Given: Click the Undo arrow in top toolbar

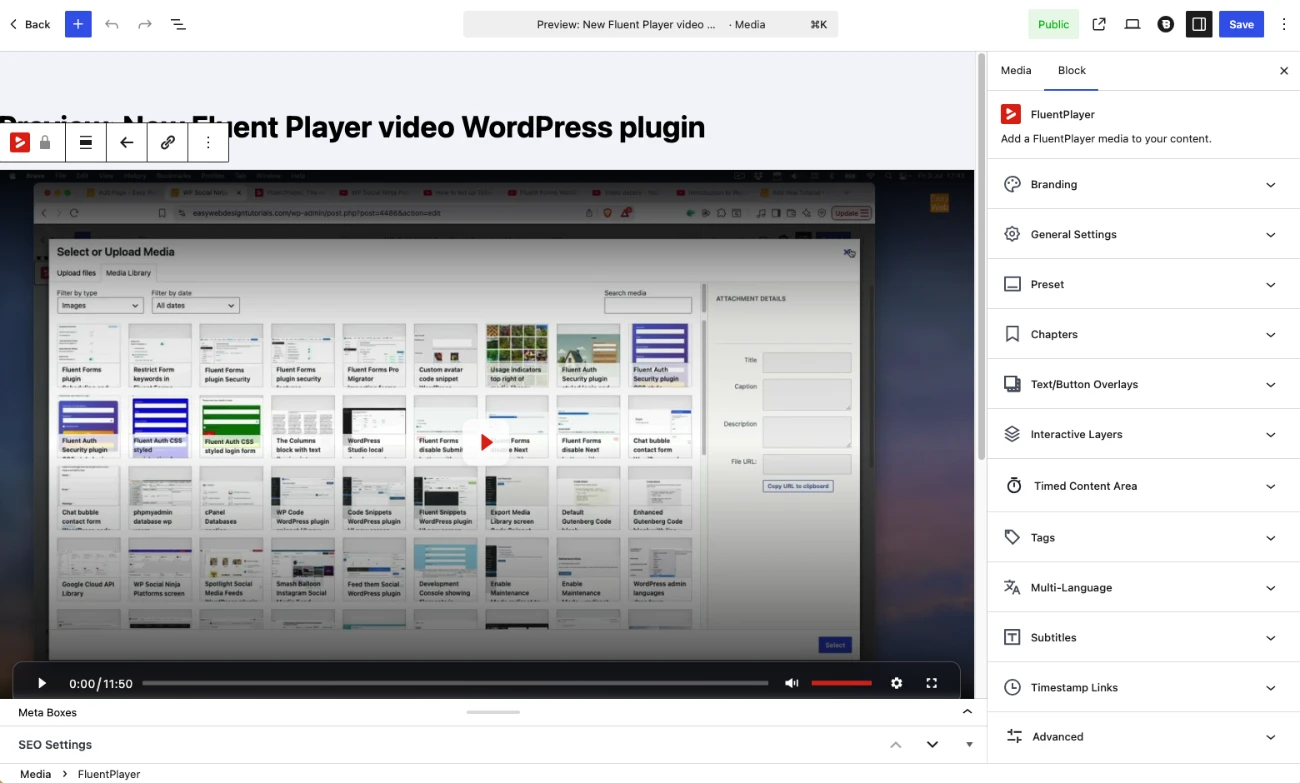Looking at the screenshot, I should 112,24.
